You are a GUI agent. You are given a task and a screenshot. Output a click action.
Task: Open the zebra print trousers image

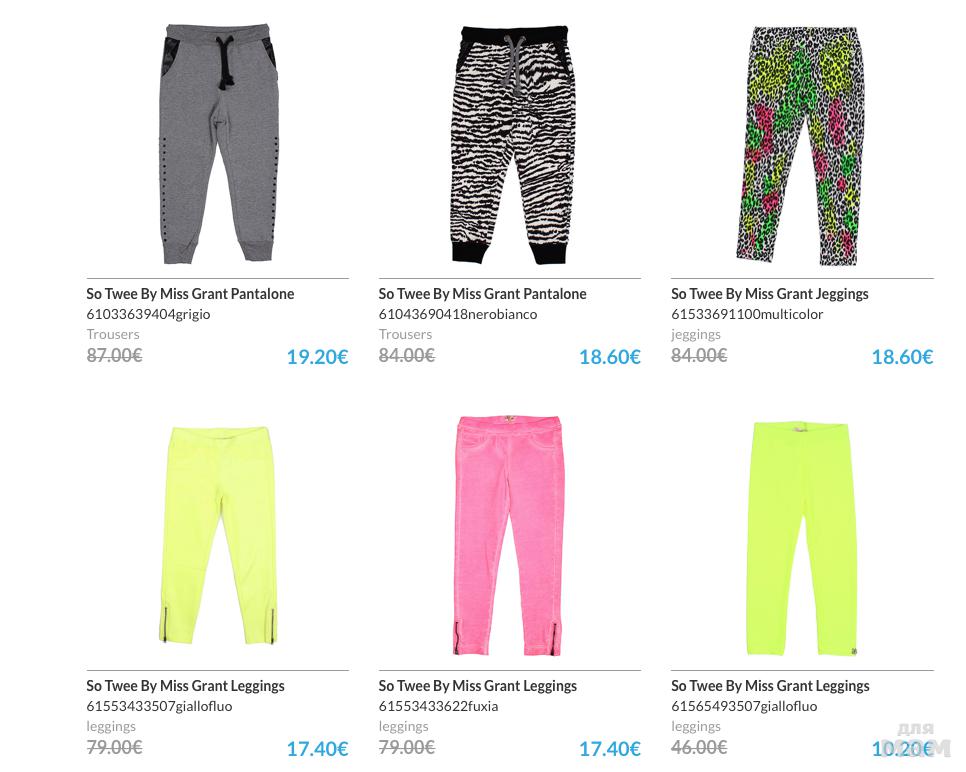click(510, 145)
